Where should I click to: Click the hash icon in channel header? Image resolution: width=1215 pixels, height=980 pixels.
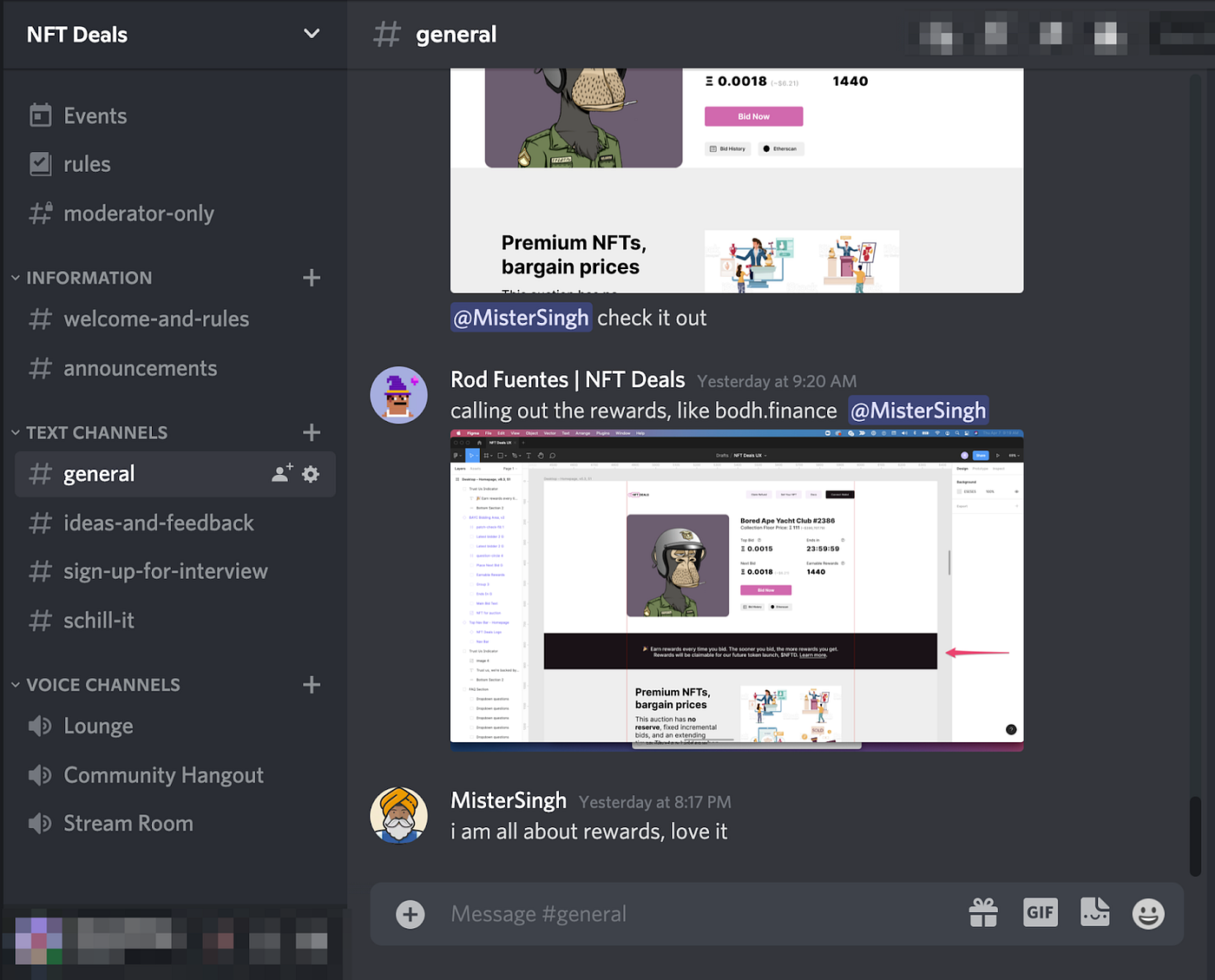tap(387, 34)
